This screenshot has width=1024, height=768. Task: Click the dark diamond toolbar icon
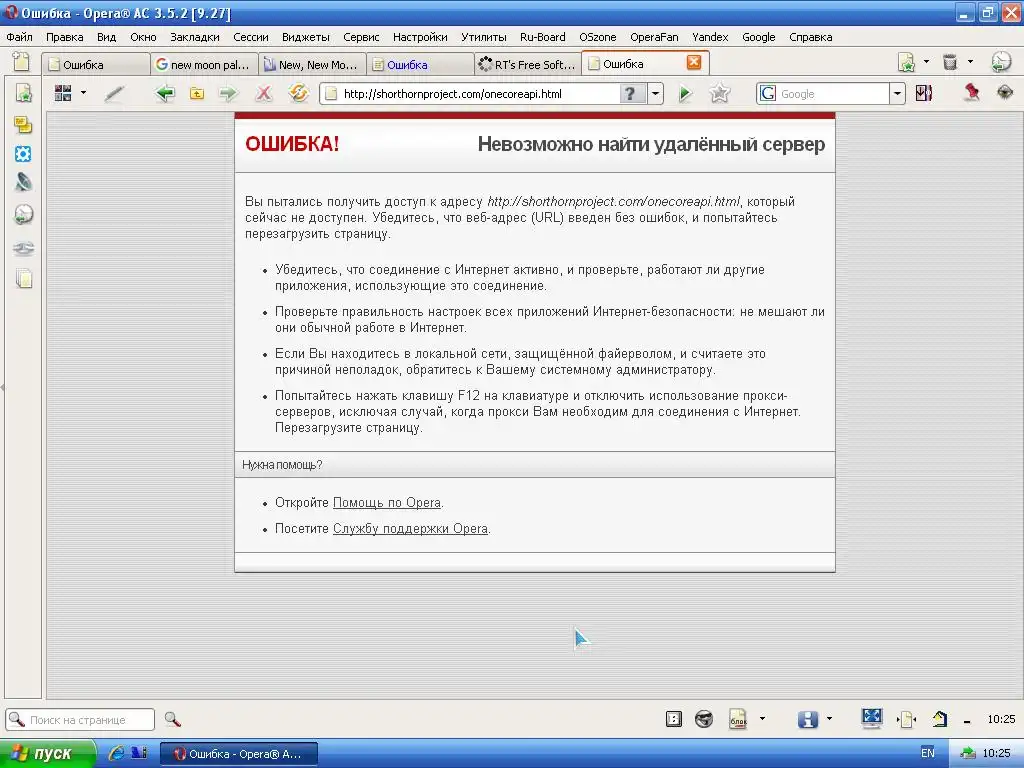[x=1005, y=93]
